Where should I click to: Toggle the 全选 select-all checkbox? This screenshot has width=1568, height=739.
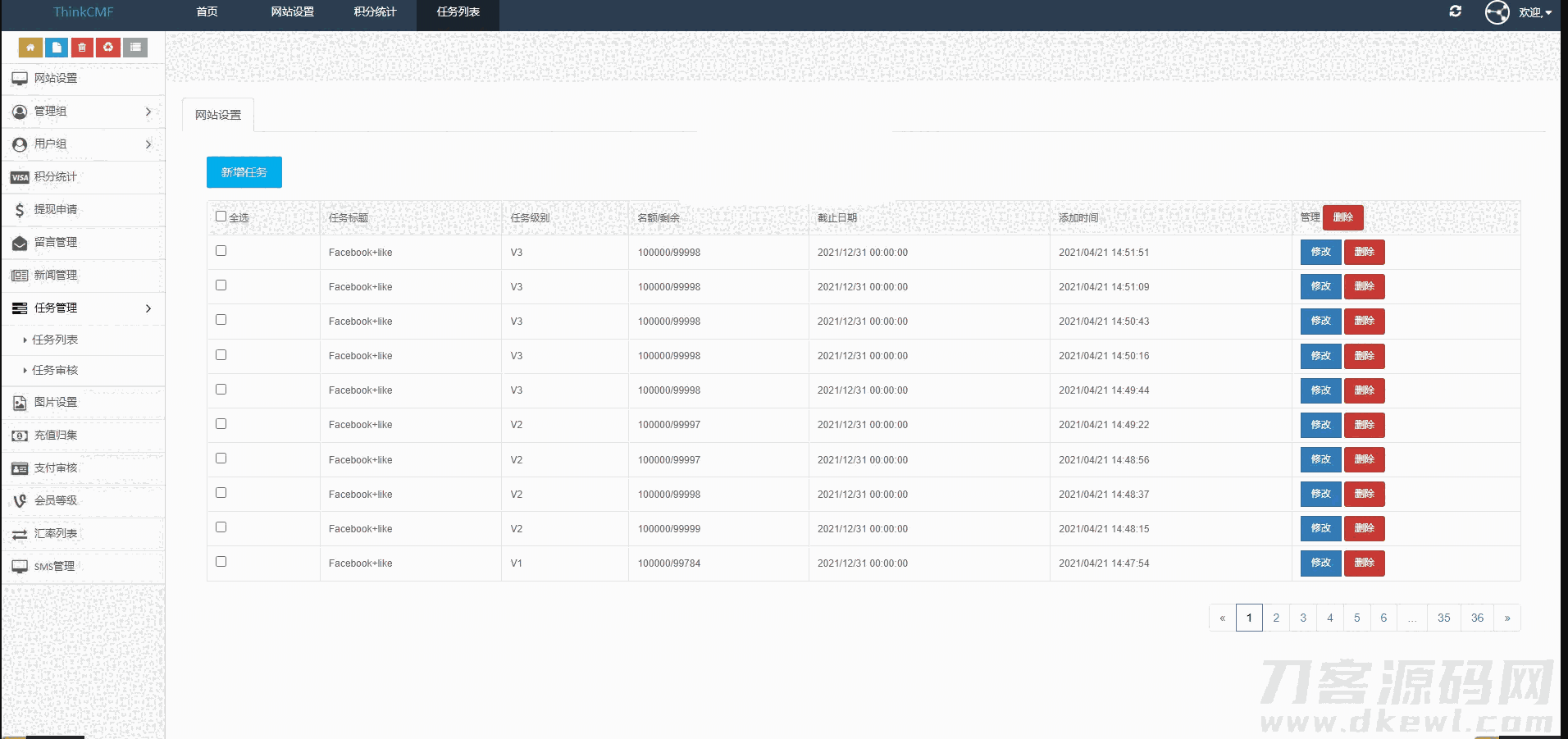tap(221, 217)
